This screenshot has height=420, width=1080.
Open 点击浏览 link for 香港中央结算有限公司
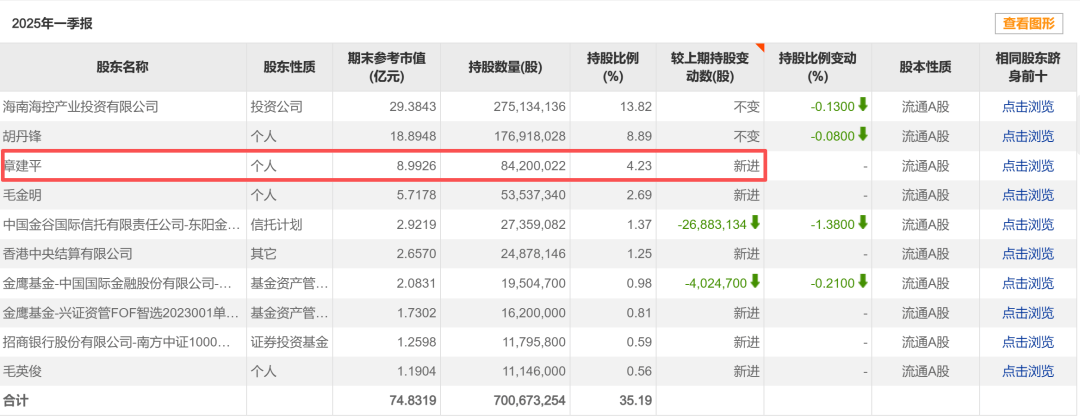1027,254
